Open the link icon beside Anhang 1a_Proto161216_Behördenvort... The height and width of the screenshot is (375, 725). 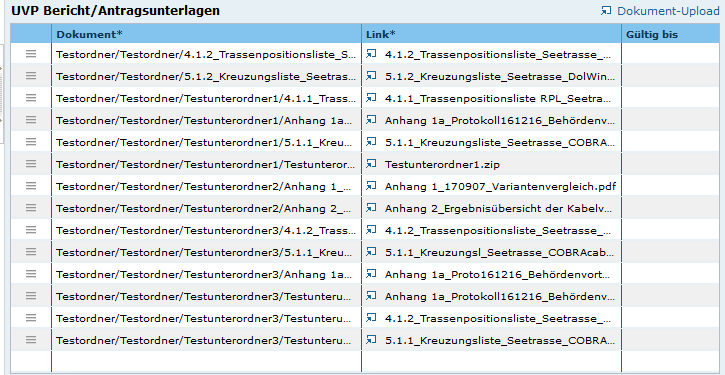click(371, 274)
